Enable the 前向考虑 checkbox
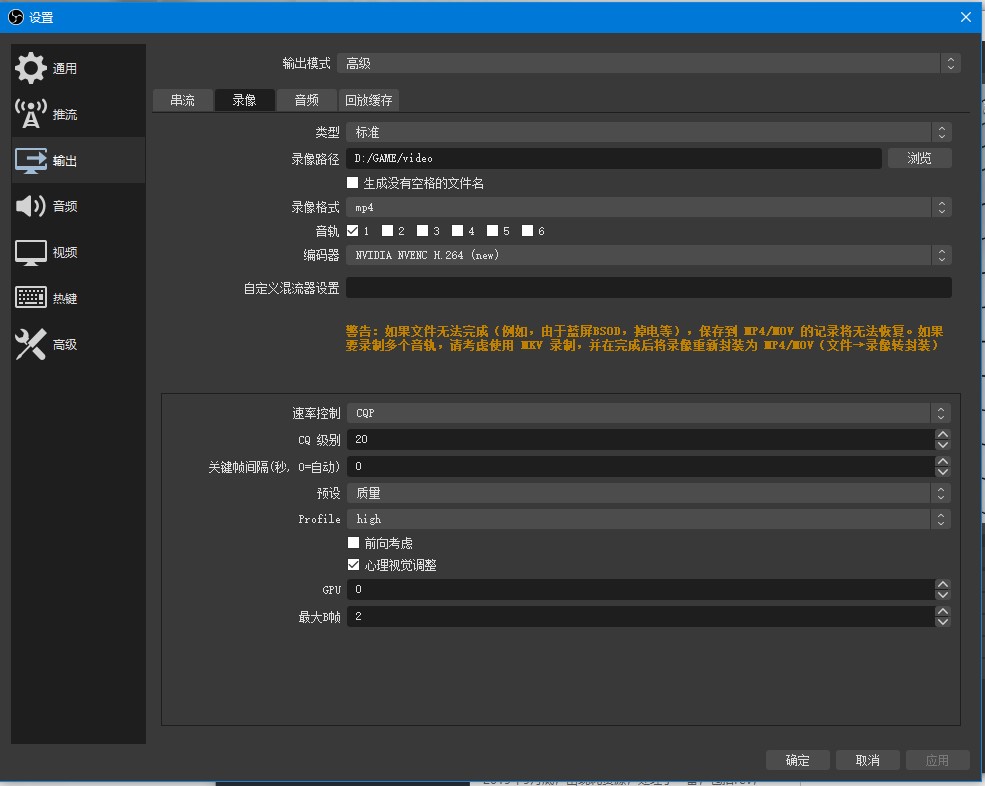 coord(354,542)
